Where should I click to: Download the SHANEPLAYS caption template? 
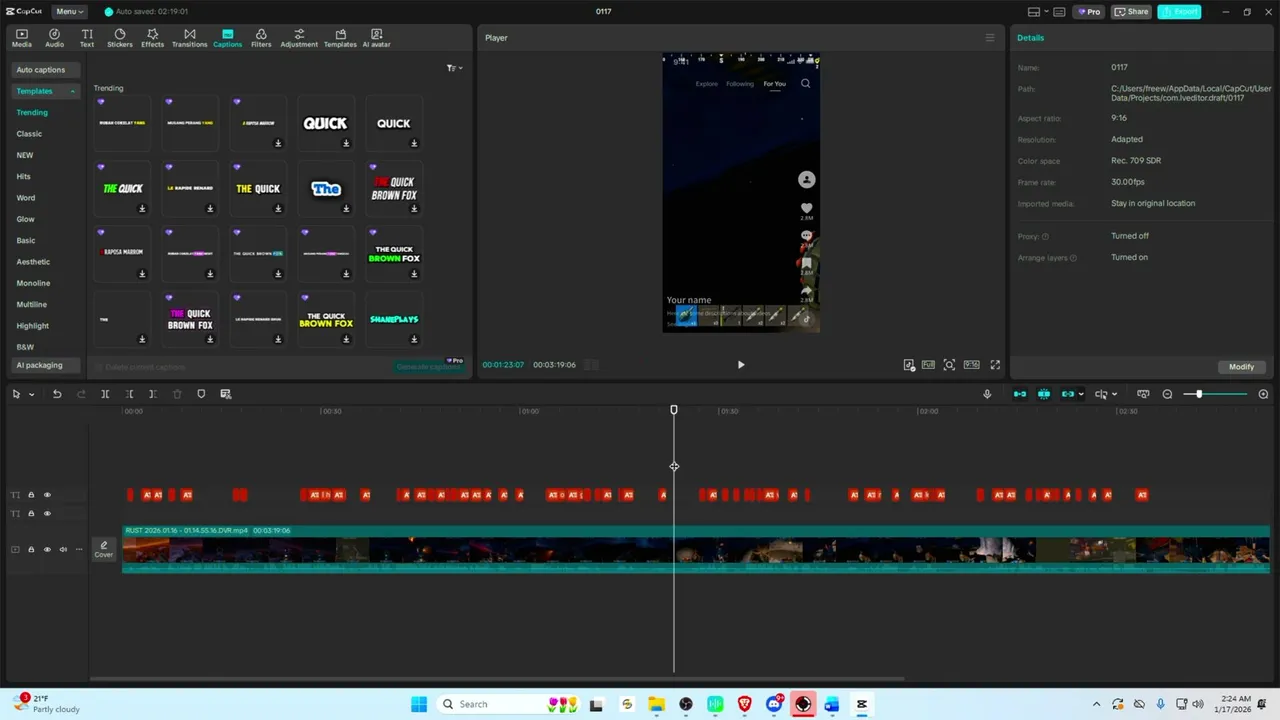click(x=414, y=339)
